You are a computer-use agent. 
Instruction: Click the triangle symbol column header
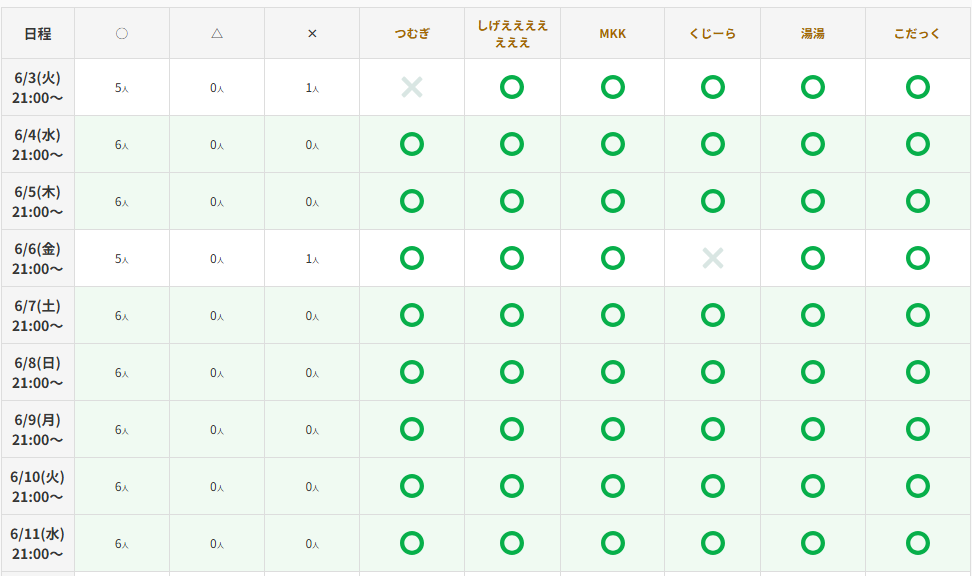(x=217, y=33)
